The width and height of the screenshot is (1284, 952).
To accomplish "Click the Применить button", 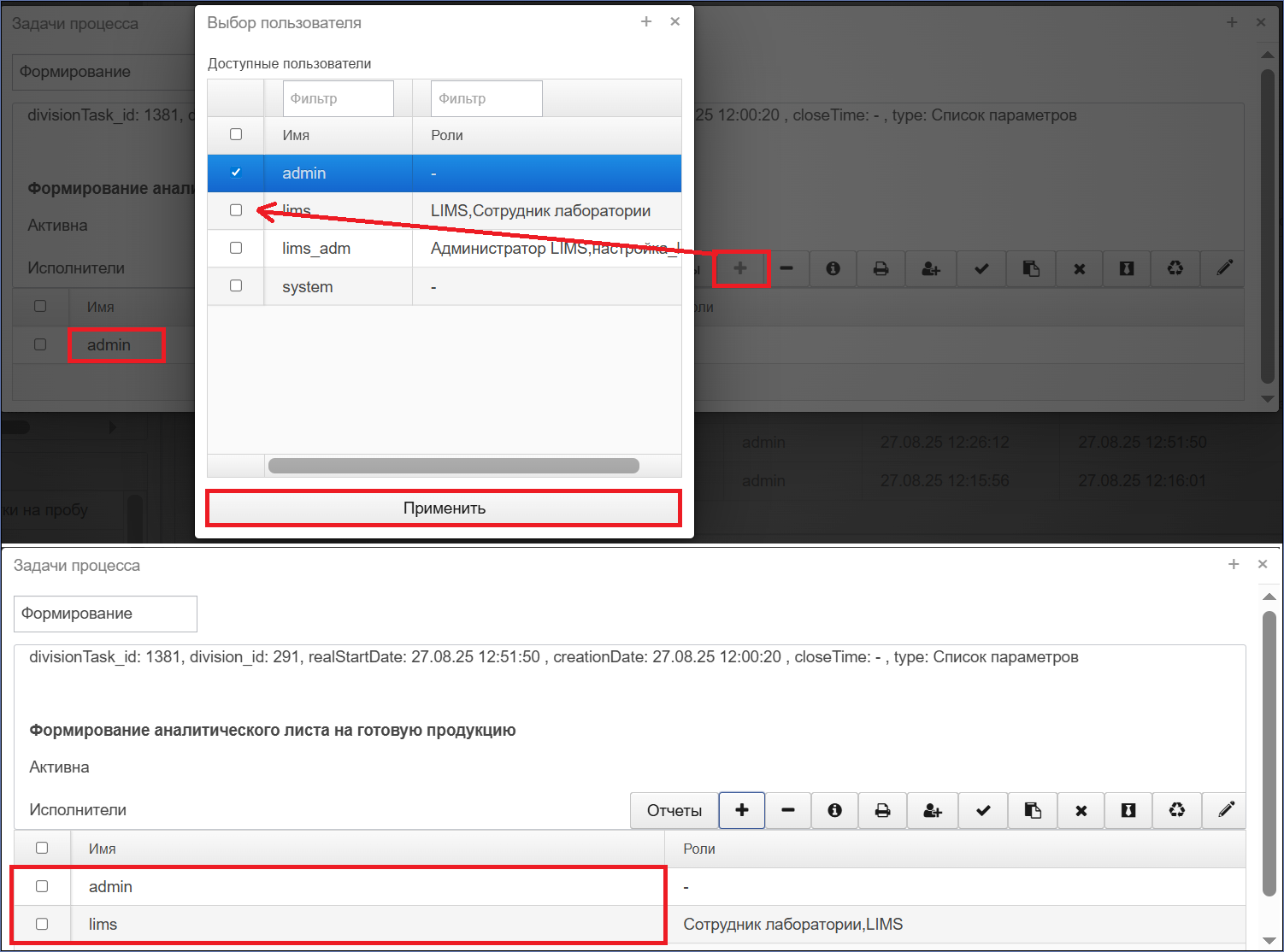I will (445, 508).
